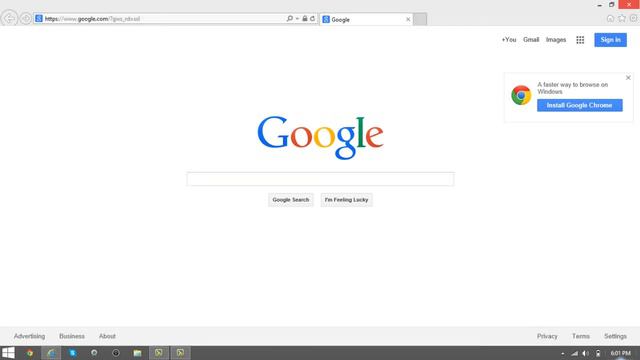Open the +You link
The image size is (640, 360).
pyautogui.click(x=509, y=40)
